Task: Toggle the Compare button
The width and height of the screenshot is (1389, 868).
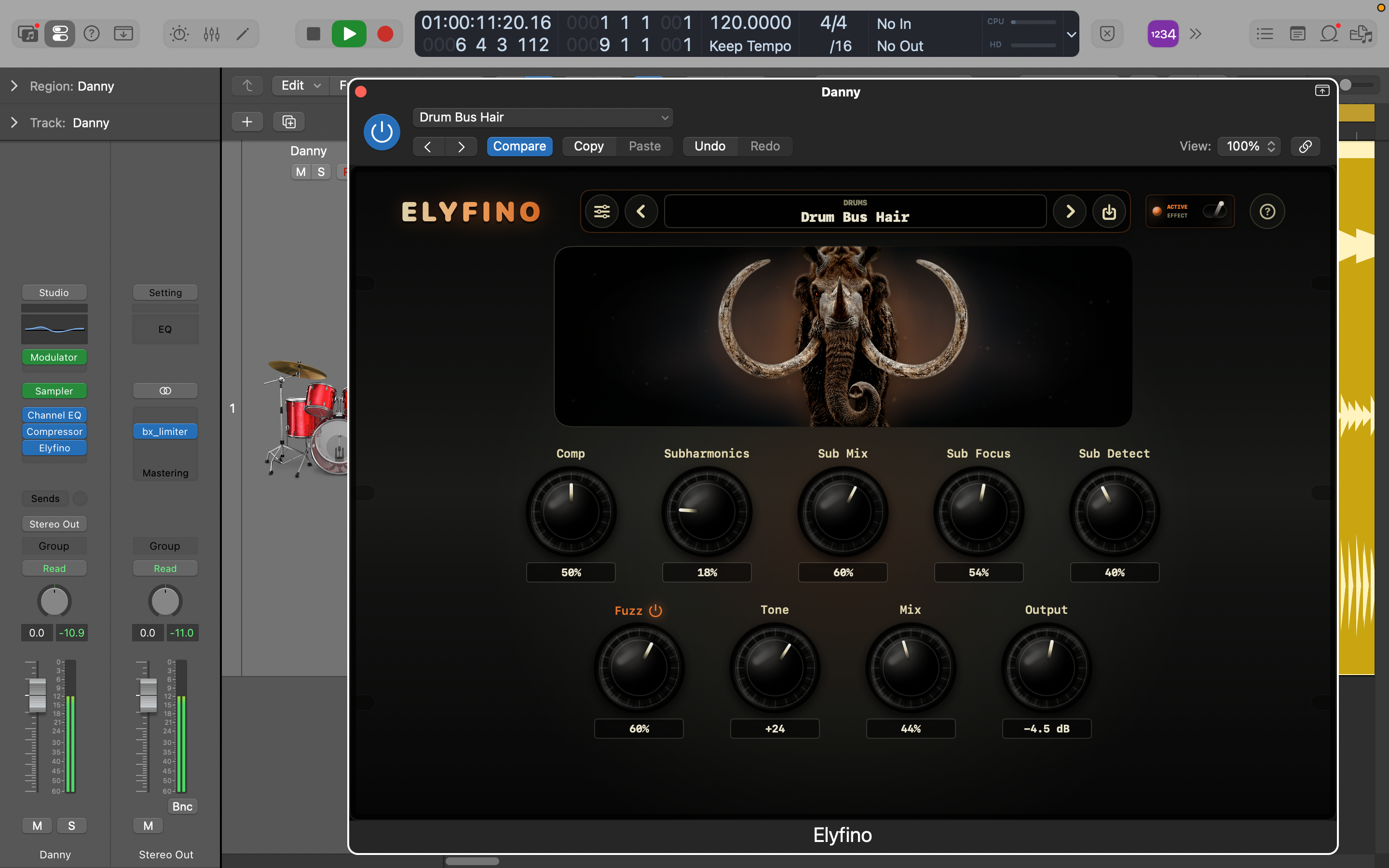Action: point(519,147)
